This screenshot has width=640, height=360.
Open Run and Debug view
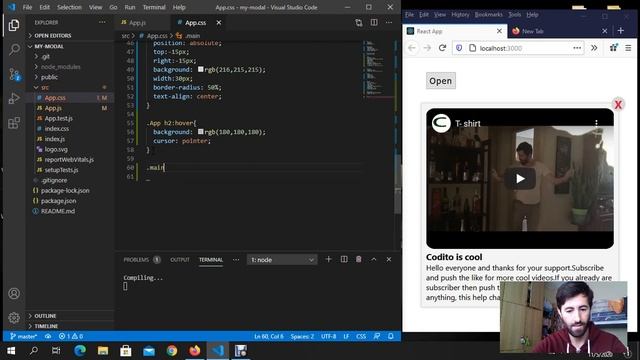[14, 98]
